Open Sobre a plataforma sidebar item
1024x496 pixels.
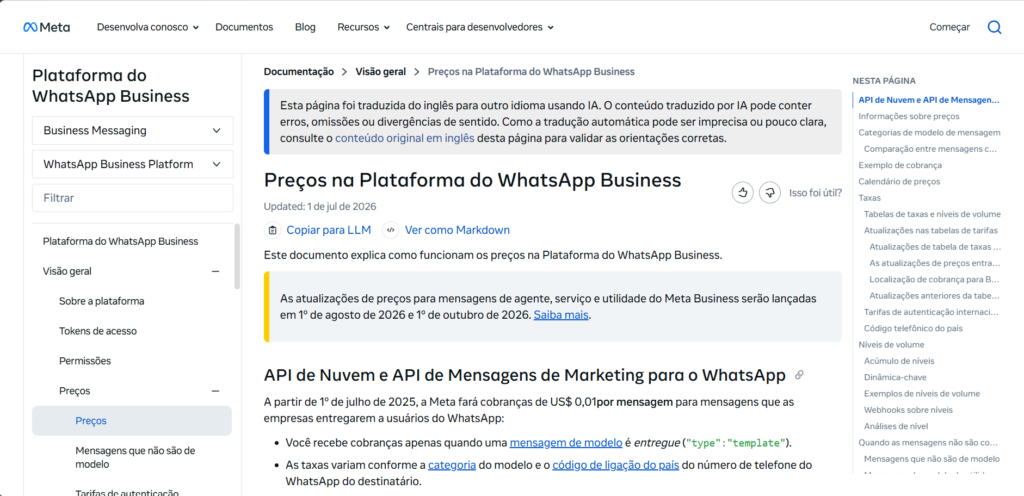click(x=101, y=301)
